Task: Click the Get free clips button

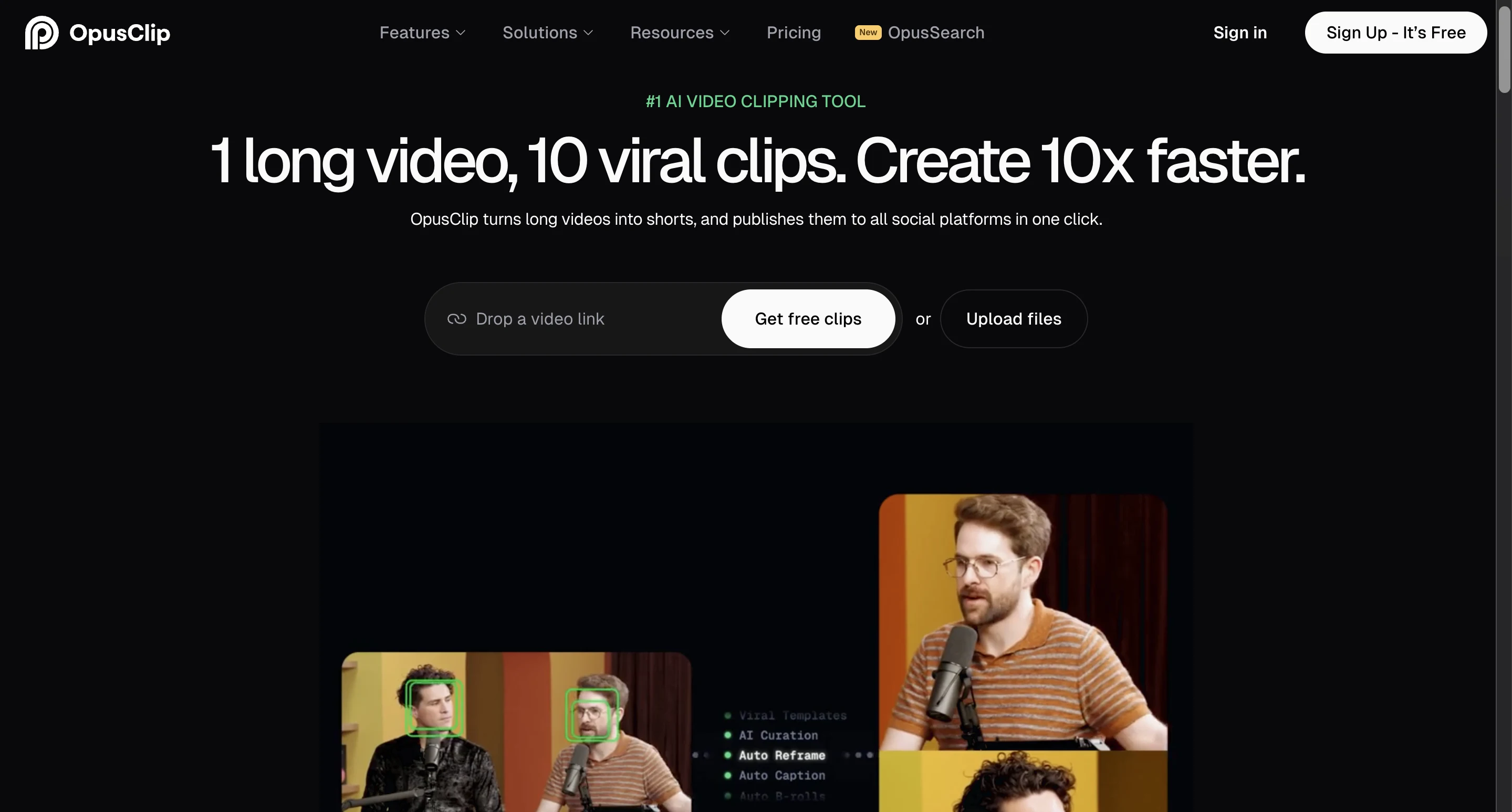Action: [x=808, y=319]
